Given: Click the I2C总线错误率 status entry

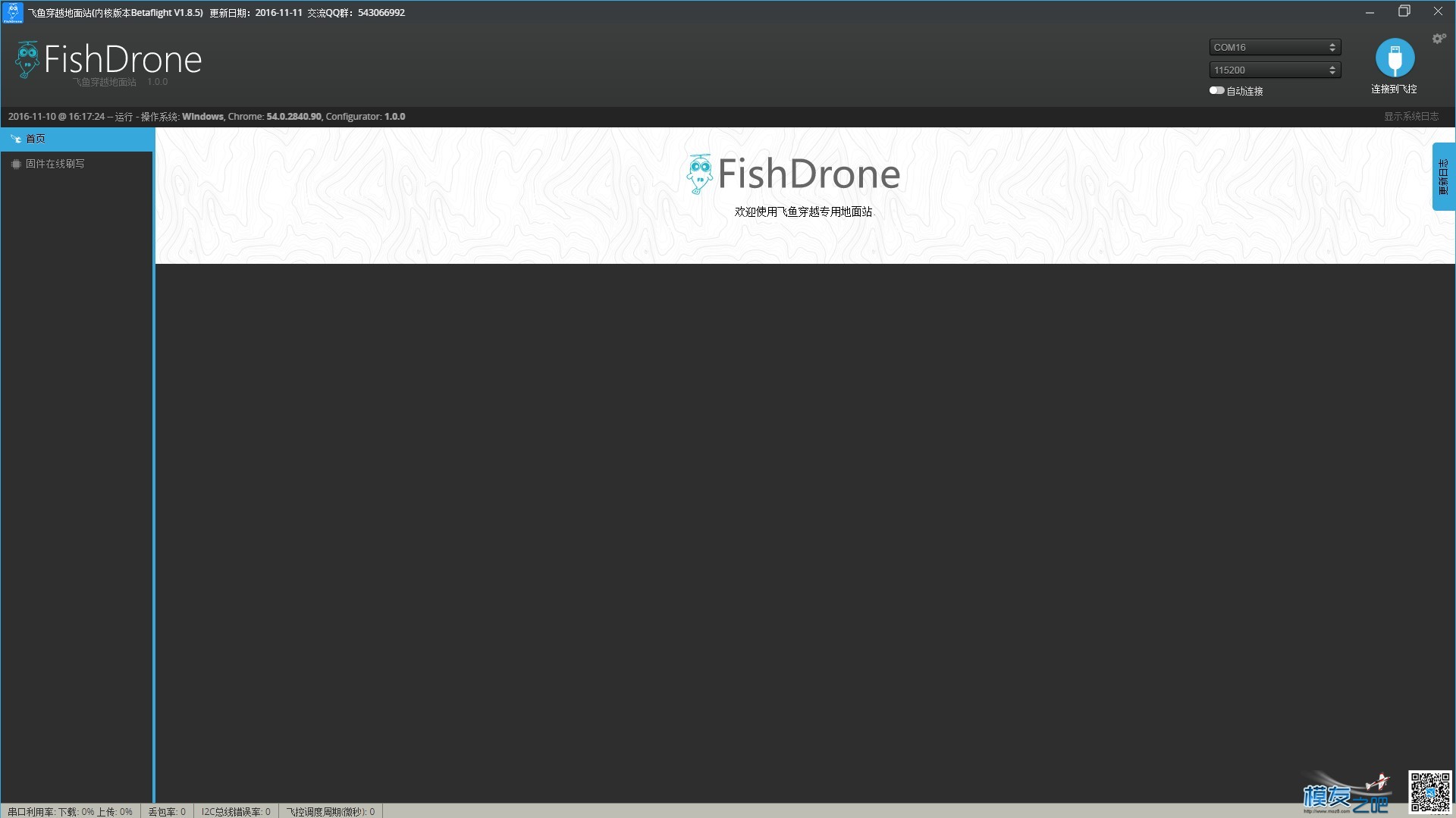Looking at the screenshot, I should click(236, 811).
